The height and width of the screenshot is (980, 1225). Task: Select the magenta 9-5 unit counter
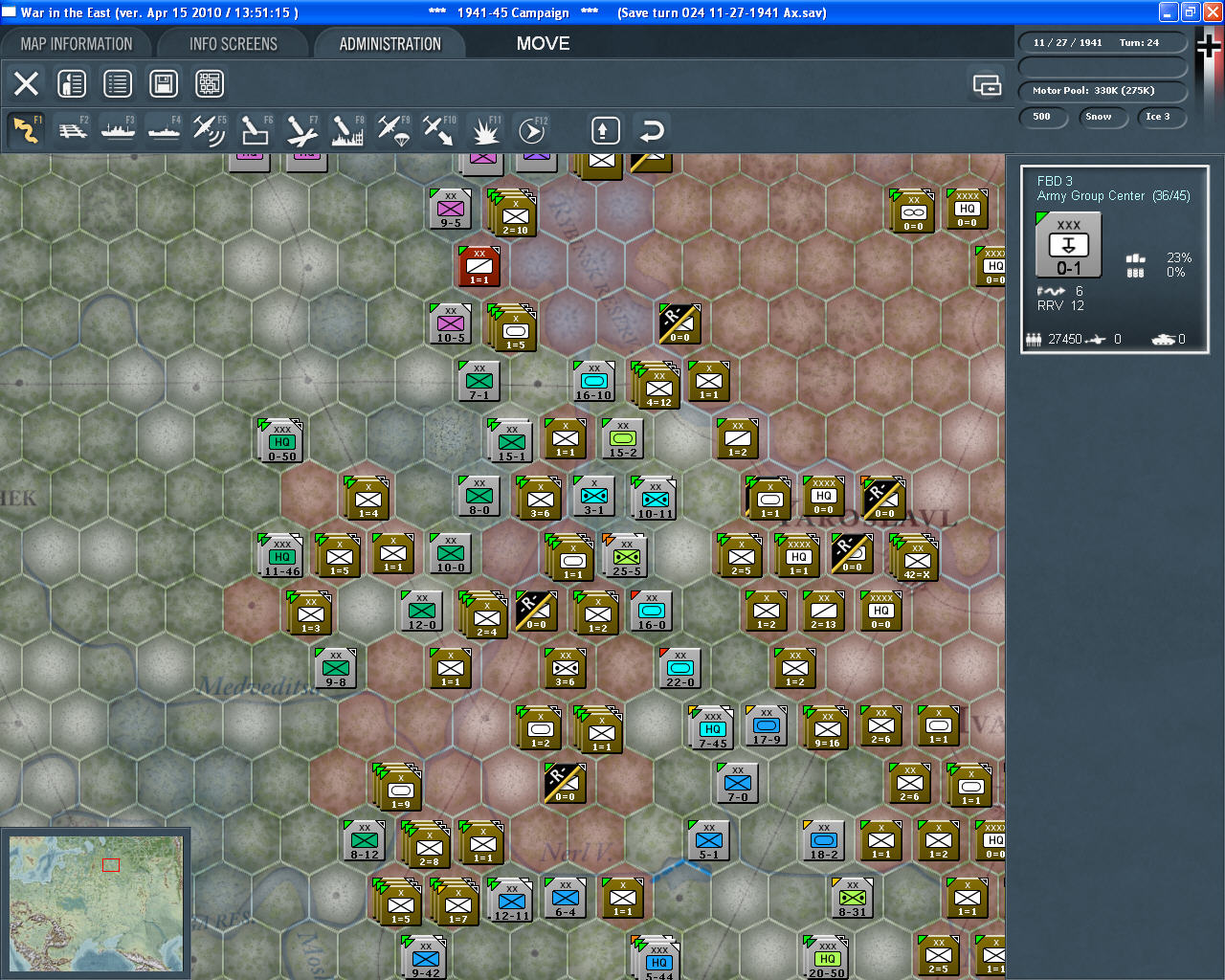point(451,209)
